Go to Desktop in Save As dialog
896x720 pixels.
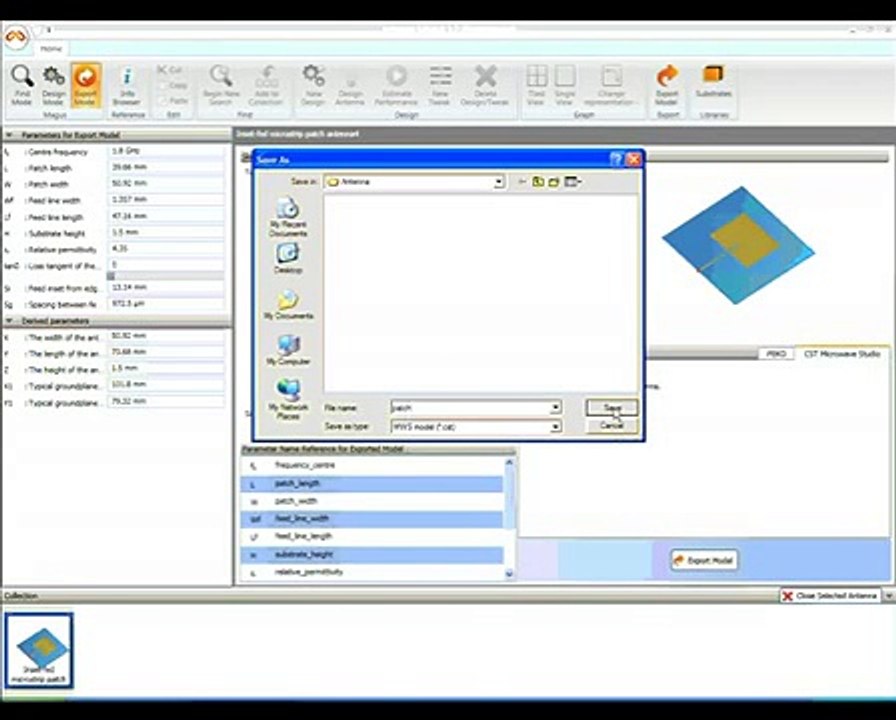[x=288, y=258]
